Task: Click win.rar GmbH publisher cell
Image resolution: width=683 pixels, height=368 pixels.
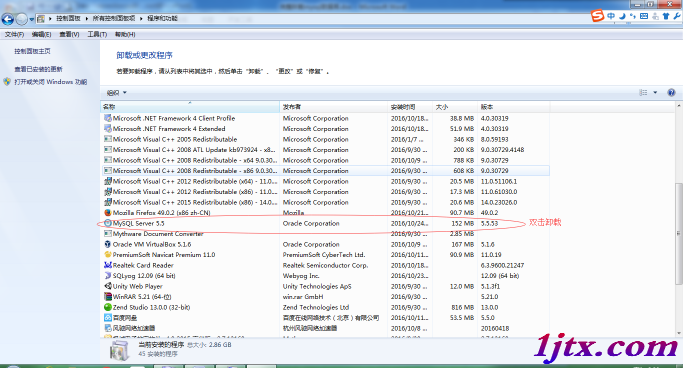Action: 303,297
